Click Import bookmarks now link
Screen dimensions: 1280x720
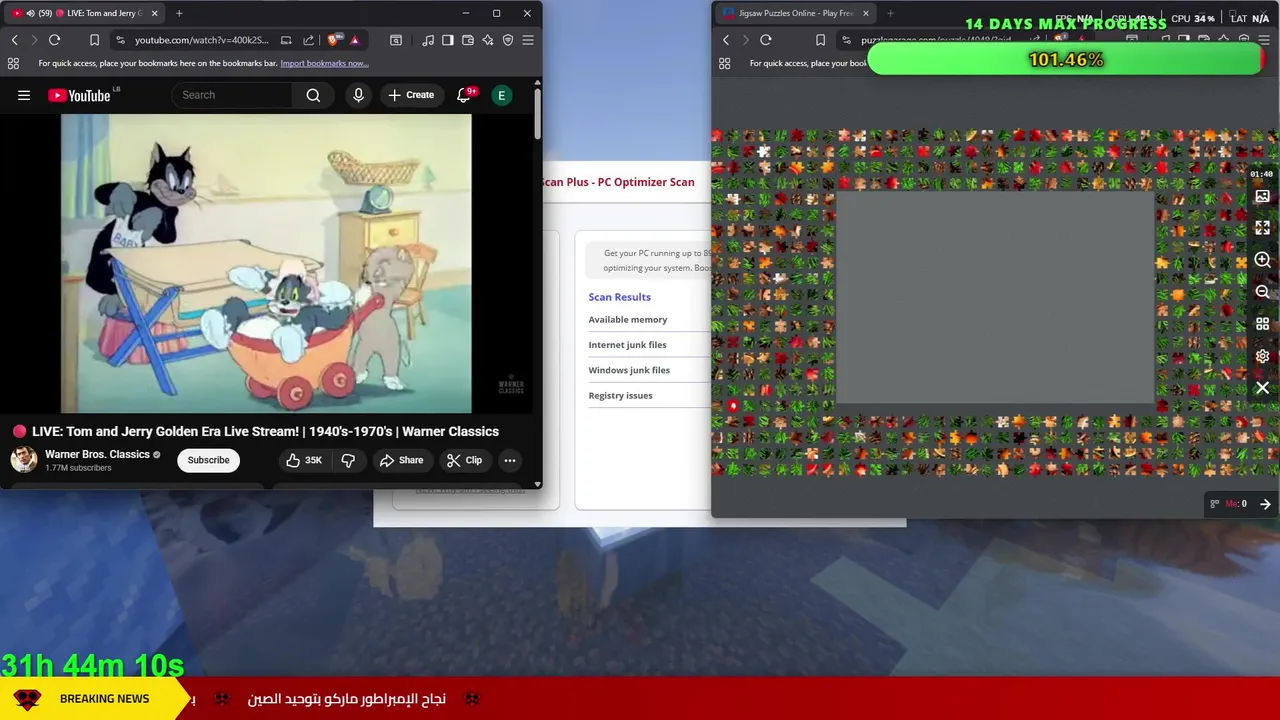click(324, 63)
